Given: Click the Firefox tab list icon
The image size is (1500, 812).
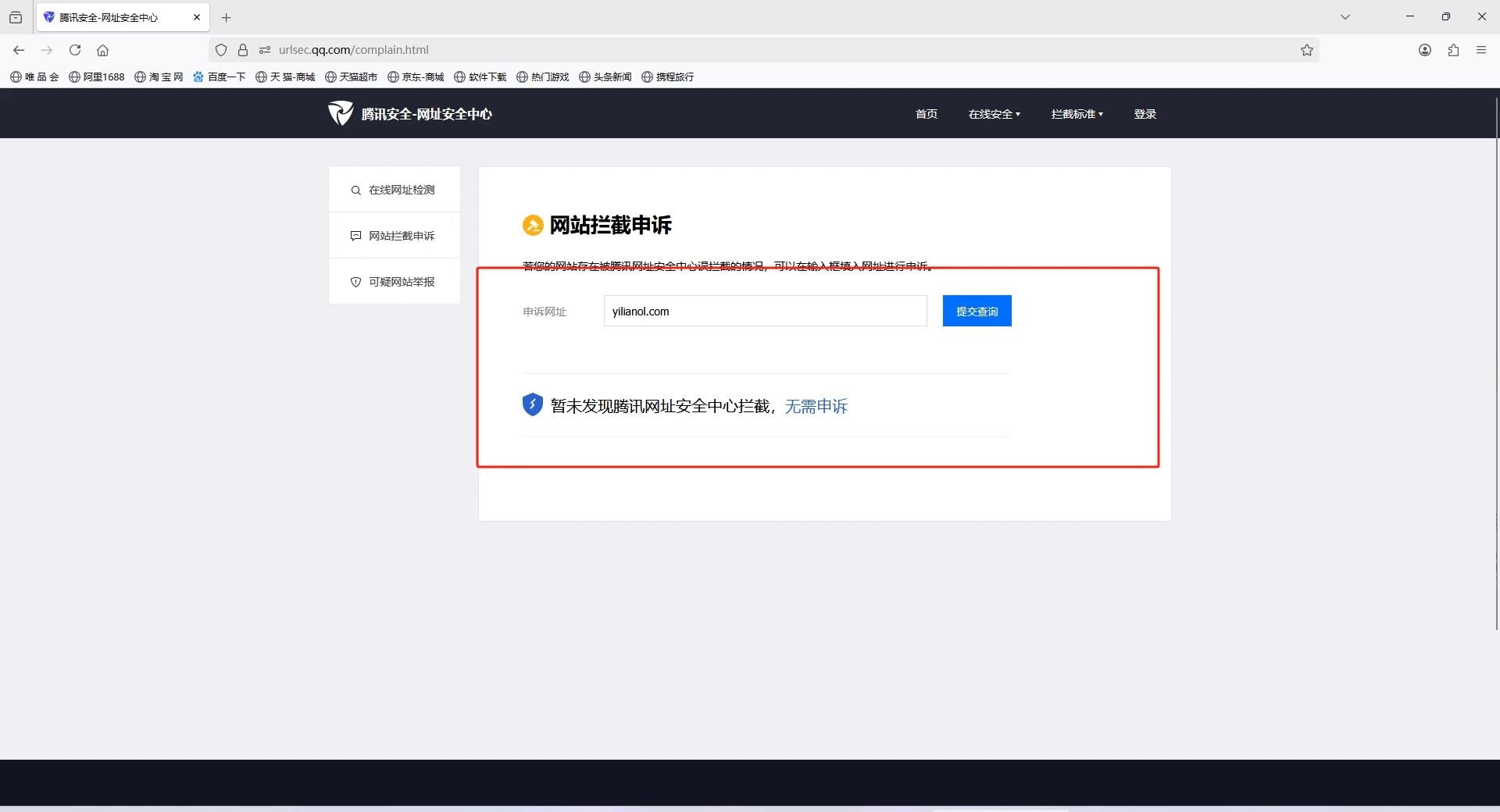Looking at the screenshot, I should tap(16, 17).
